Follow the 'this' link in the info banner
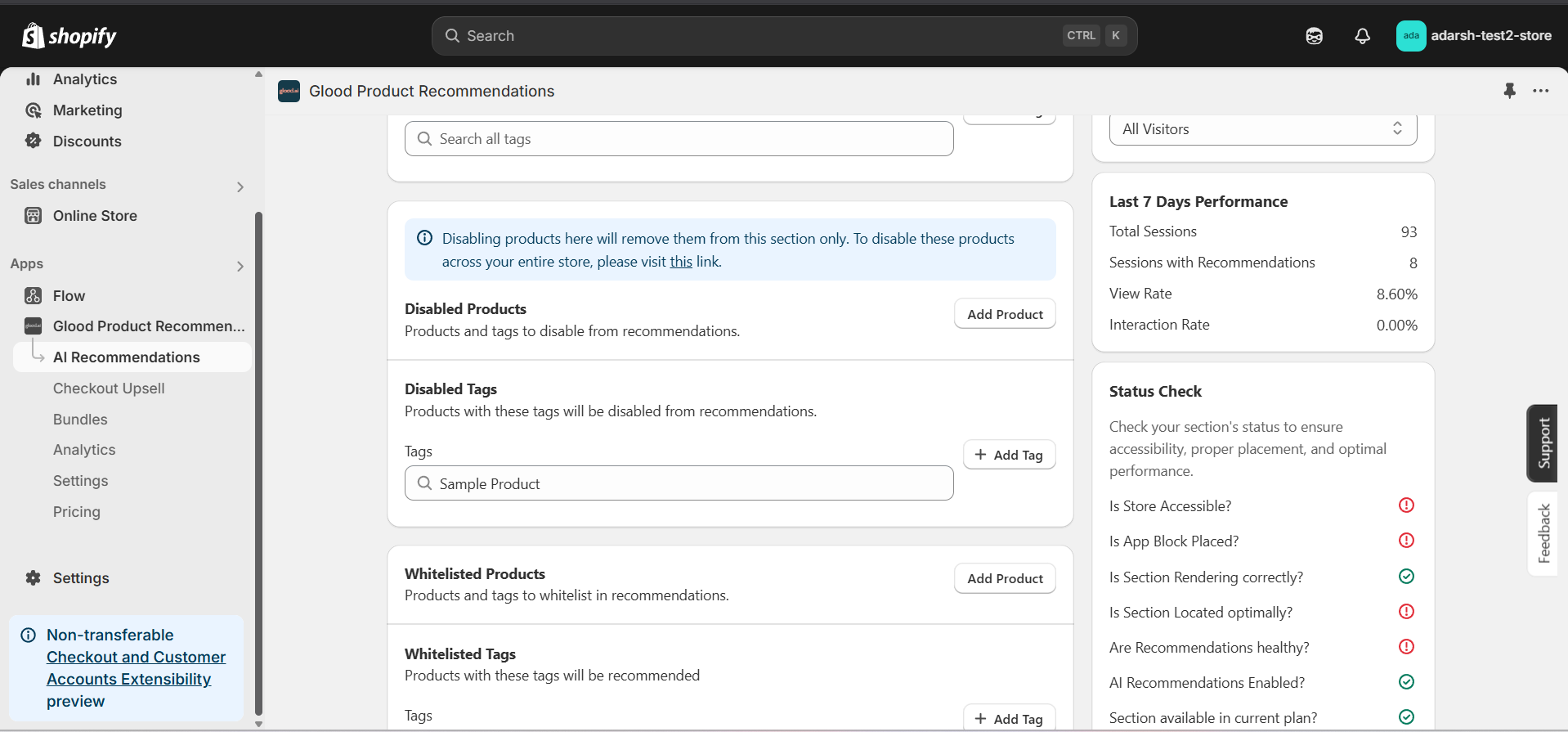1568x732 pixels. (681, 262)
